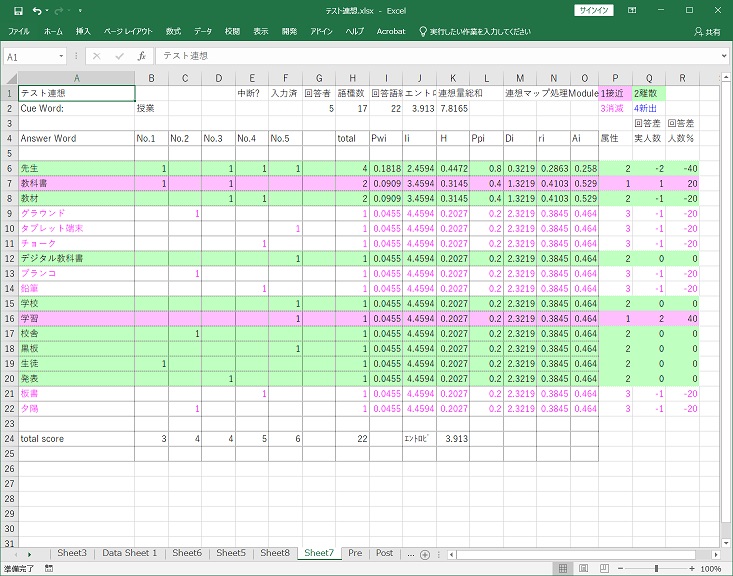Click the macro record icon in status bar
Image resolution: width=733 pixels, height=576 pixels.
coord(47,569)
